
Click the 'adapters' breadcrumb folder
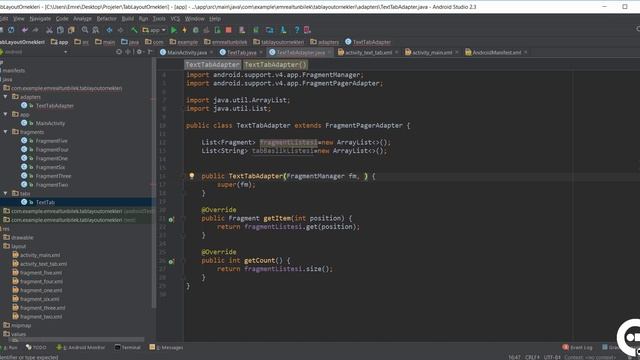pos(324,42)
